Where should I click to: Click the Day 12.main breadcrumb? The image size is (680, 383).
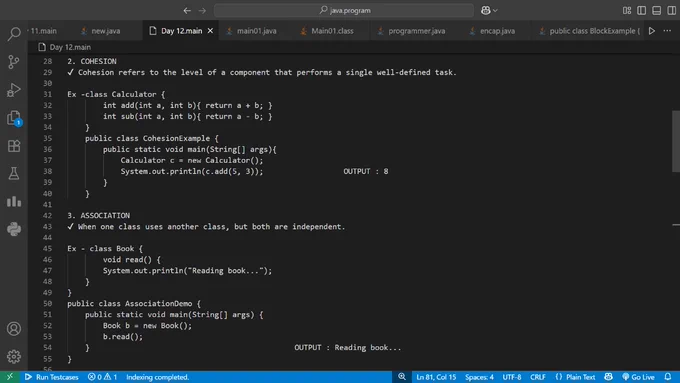[x=70, y=47]
